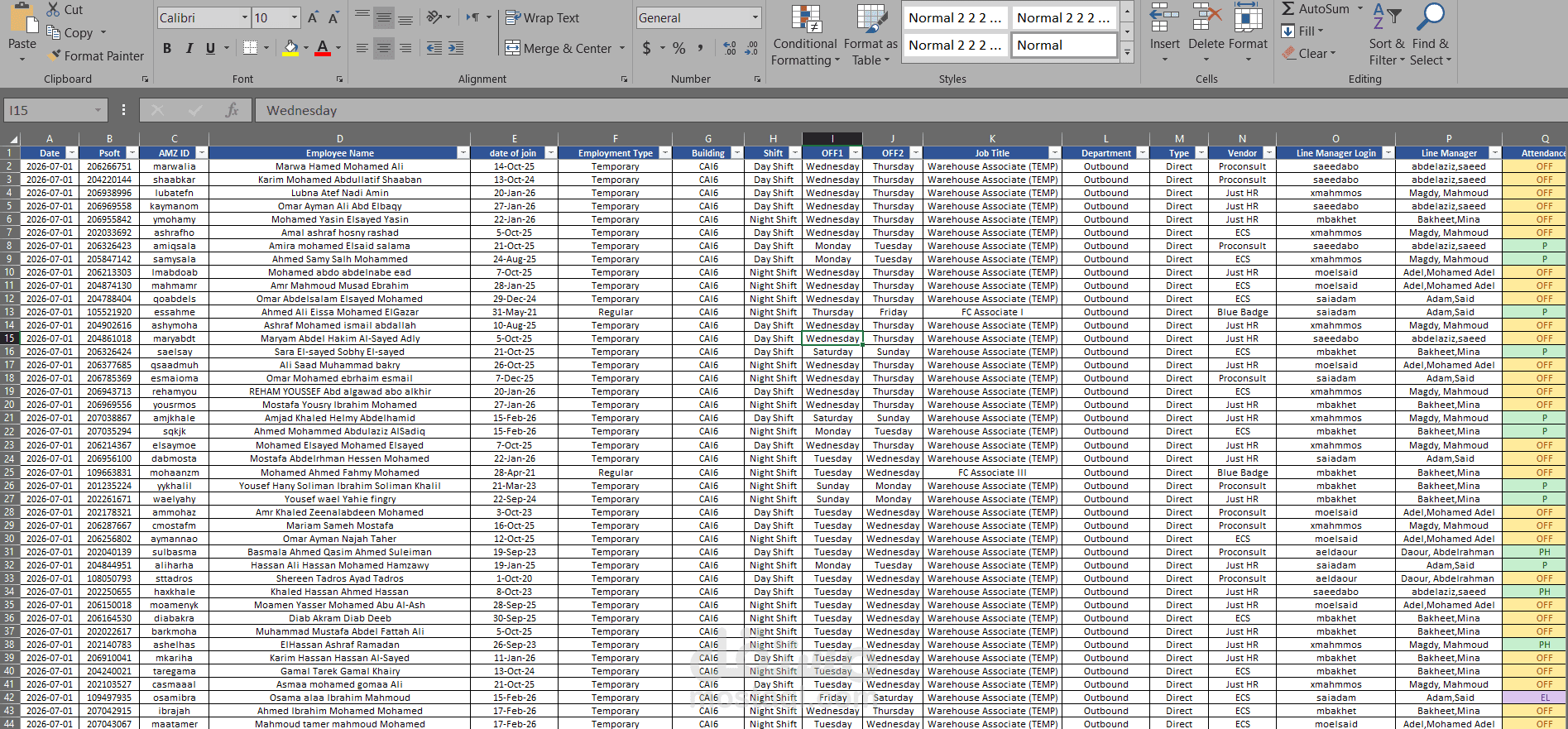Increase the cell indent
1568x729 pixels.
(x=456, y=48)
